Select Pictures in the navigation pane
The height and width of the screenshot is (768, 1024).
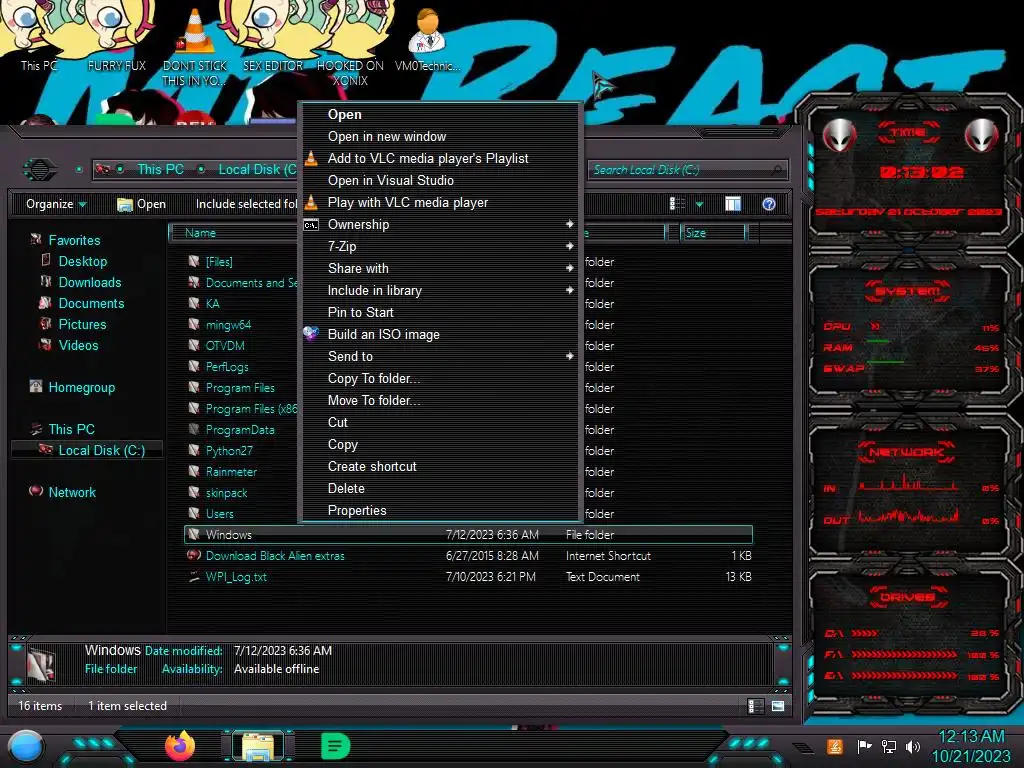(82, 324)
